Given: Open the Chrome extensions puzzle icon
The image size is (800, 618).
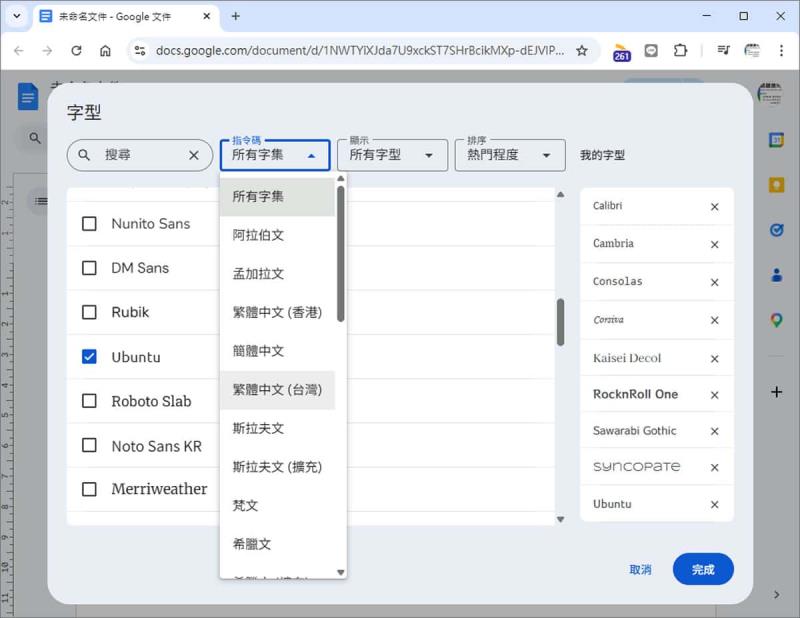Looking at the screenshot, I should [x=681, y=48].
